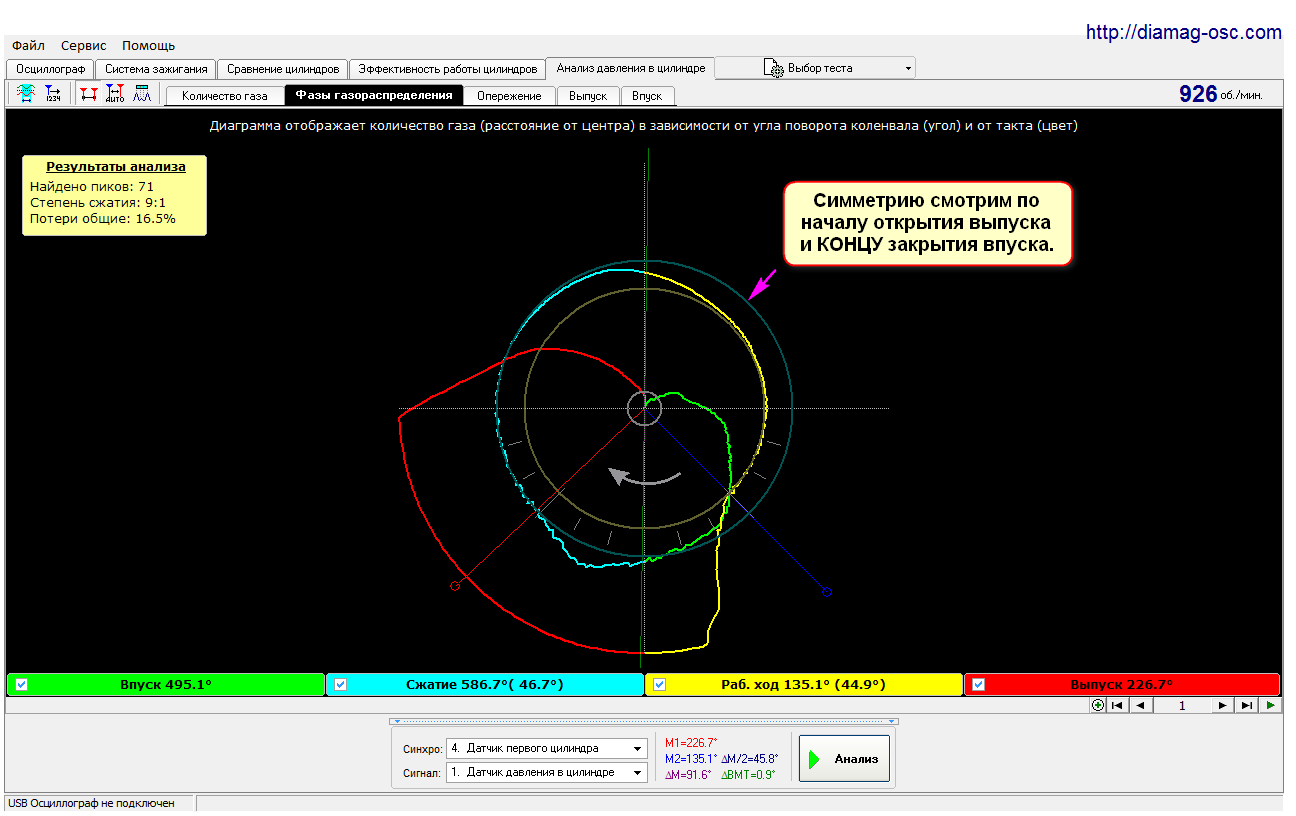1296x816 pixels.
Task: Click the M2=135.1° value
Action: pos(691,759)
